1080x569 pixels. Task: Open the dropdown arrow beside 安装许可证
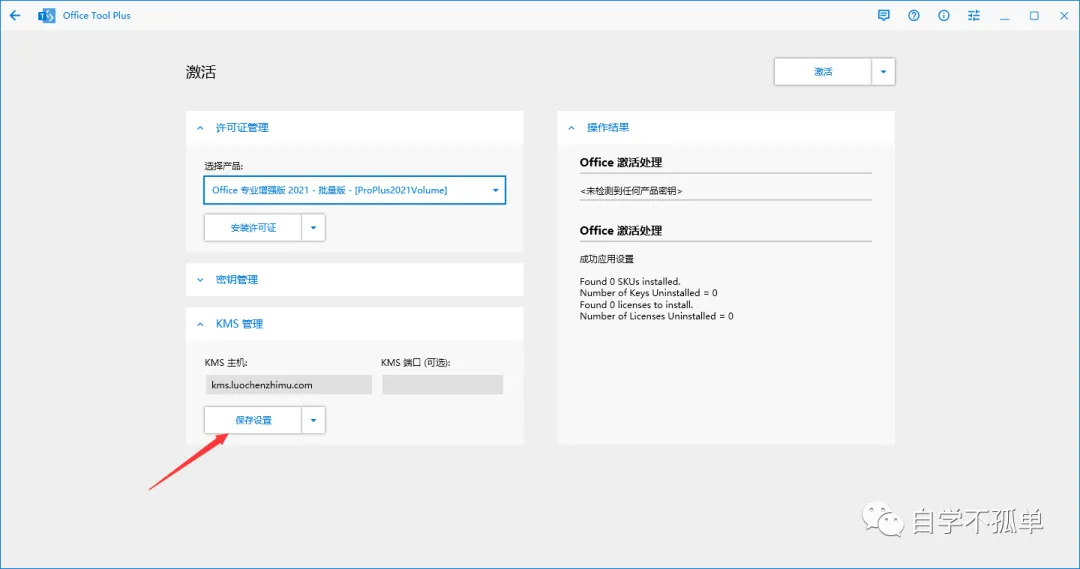click(313, 227)
